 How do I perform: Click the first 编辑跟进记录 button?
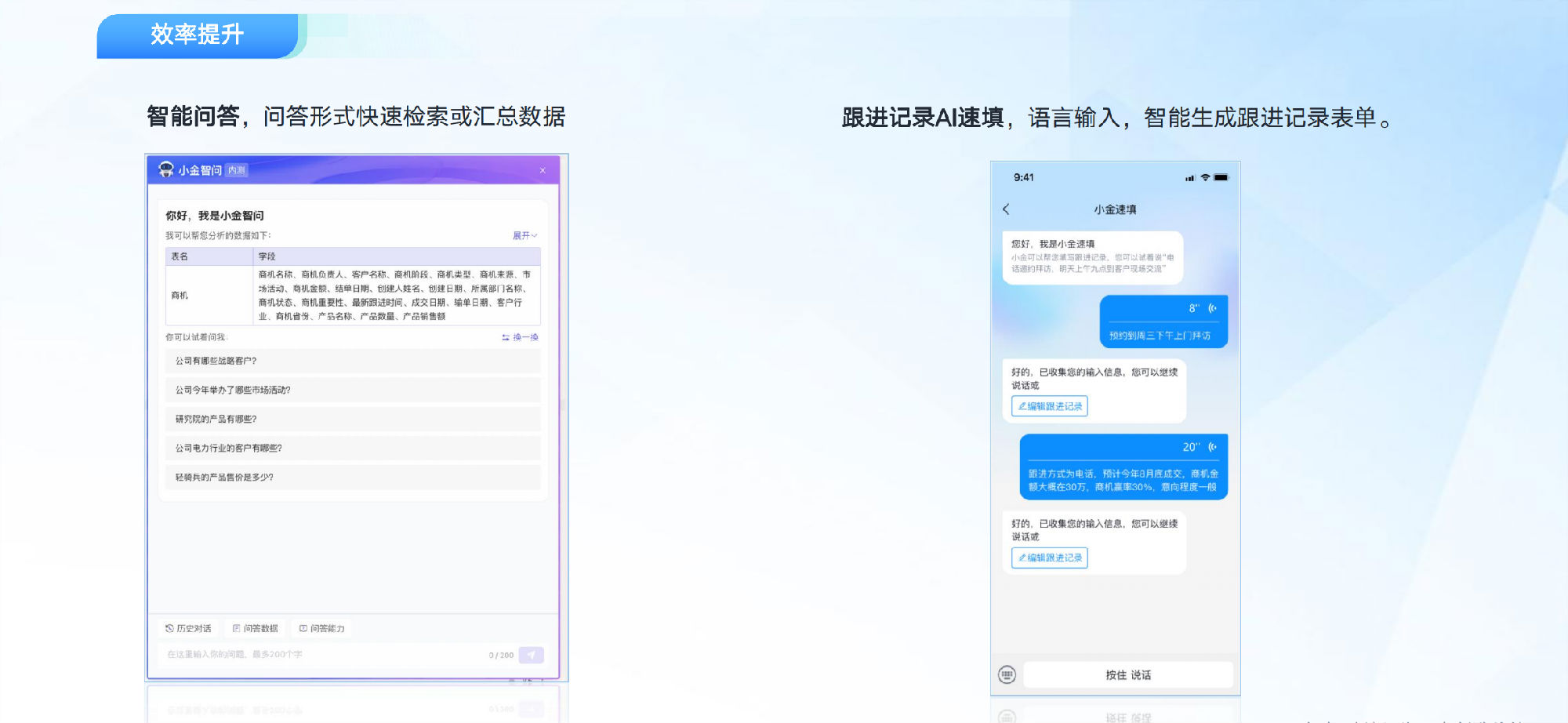pos(1048,406)
